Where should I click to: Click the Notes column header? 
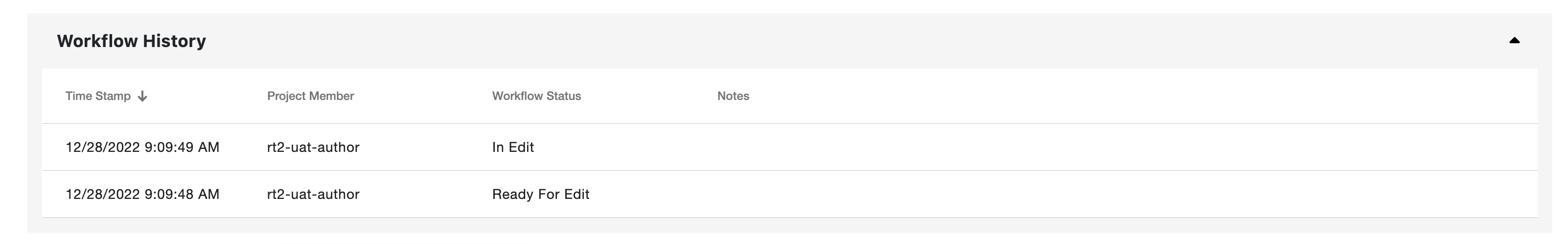coord(733,96)
